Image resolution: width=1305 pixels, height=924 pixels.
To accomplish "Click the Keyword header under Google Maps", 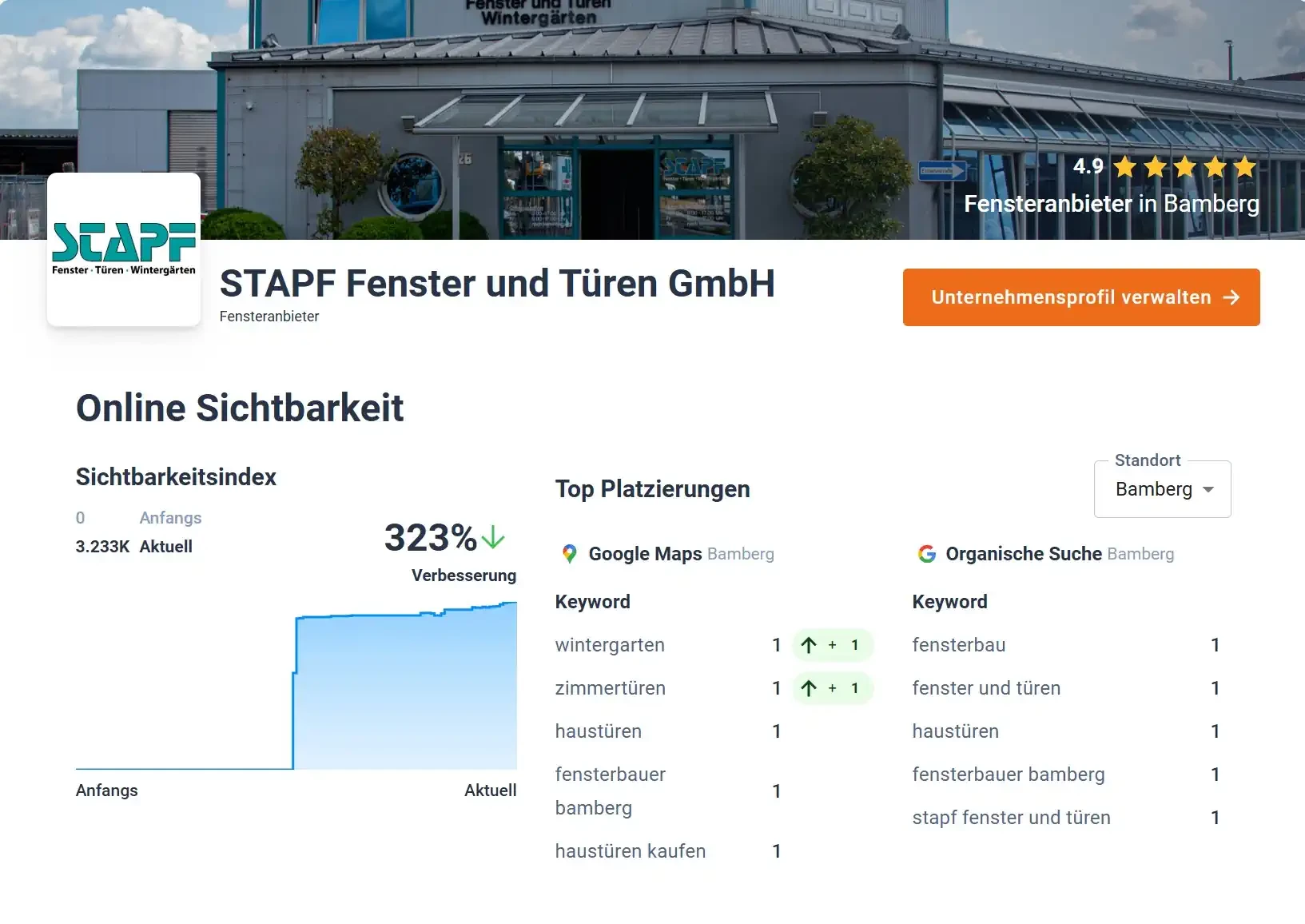I will 593,602.
